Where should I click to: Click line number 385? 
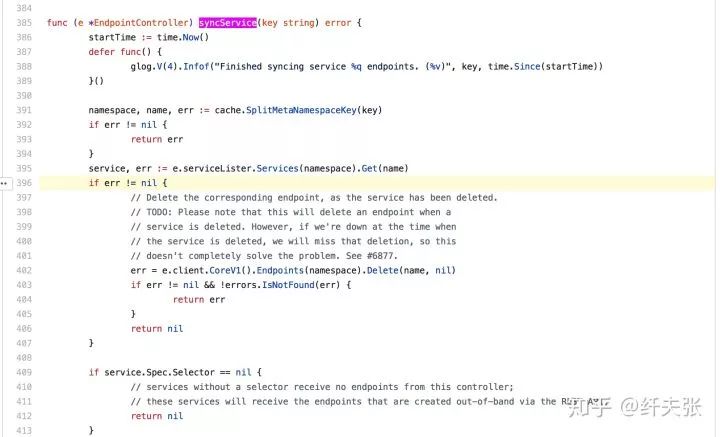tap(24, 22)
